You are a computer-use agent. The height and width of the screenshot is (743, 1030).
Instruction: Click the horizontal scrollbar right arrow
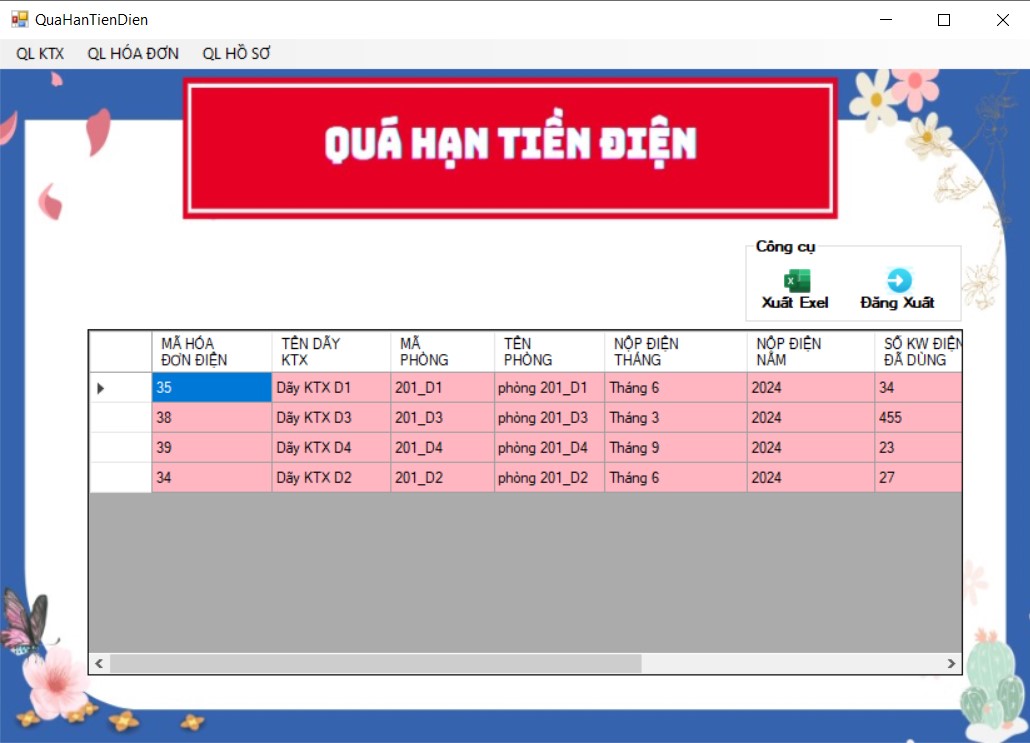(951, 664)
